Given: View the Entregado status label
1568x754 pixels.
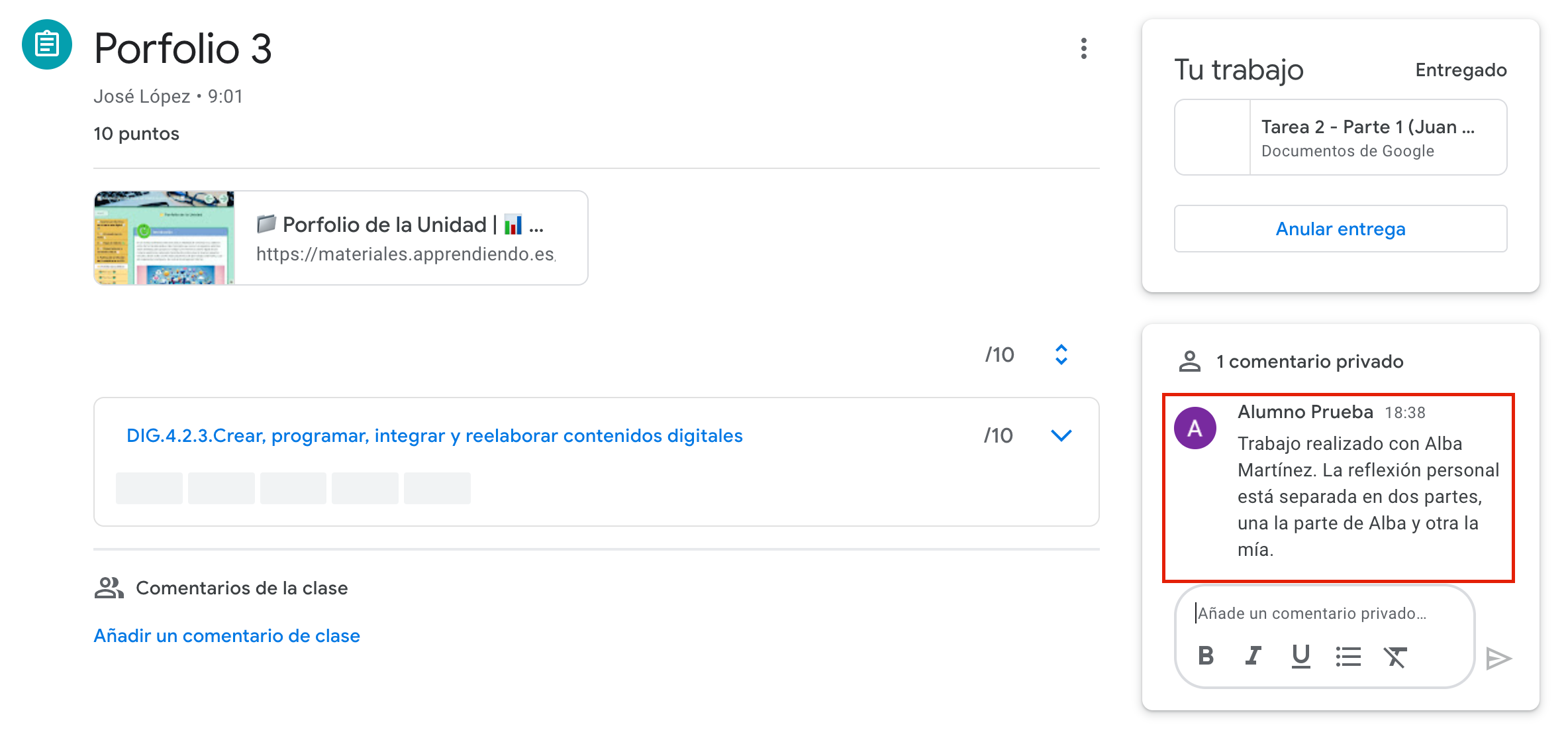Looking at the screenshot, I should click(1461, 70).
